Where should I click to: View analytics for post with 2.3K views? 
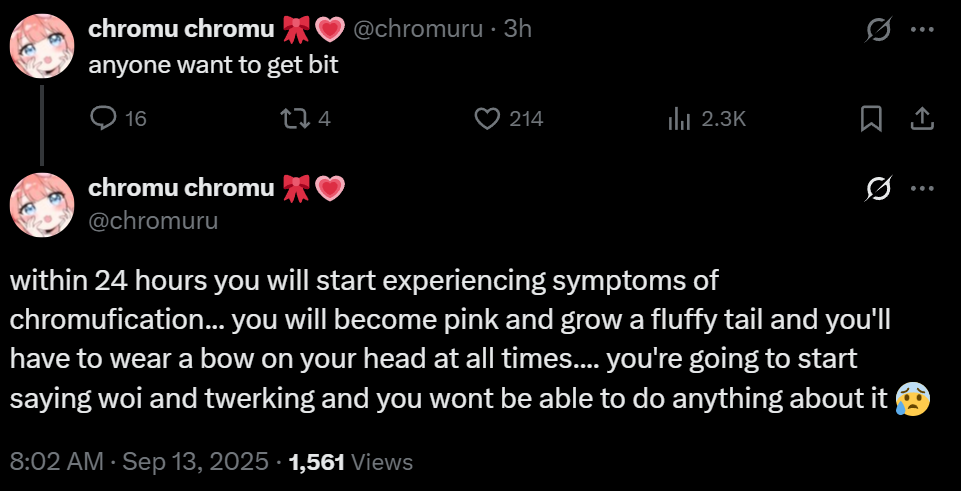click(x=680, y=119)
